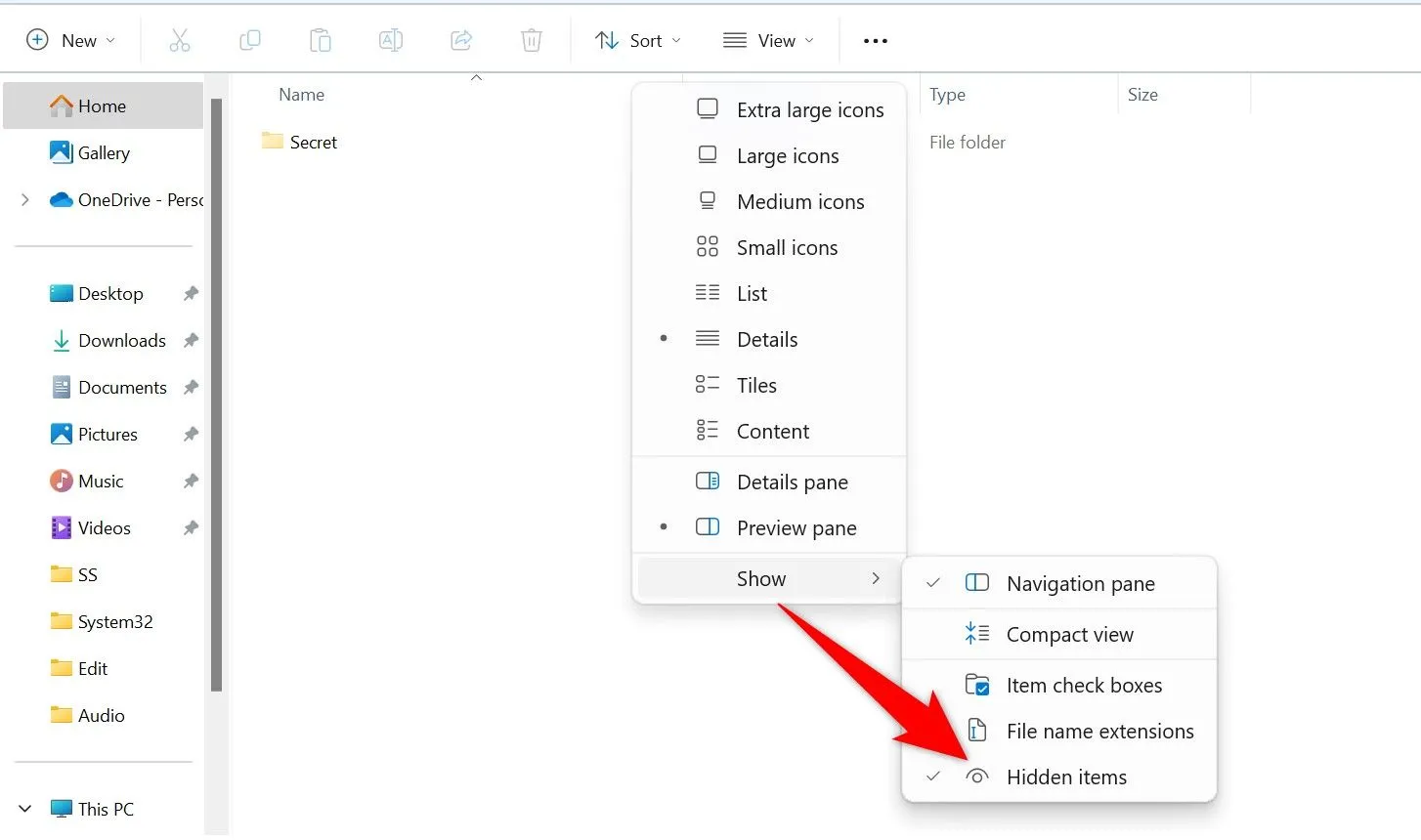Viewport: 1421px width, 840px height.
Task: Disable the Navigation pane option
Action: (x=1080, y=583)
